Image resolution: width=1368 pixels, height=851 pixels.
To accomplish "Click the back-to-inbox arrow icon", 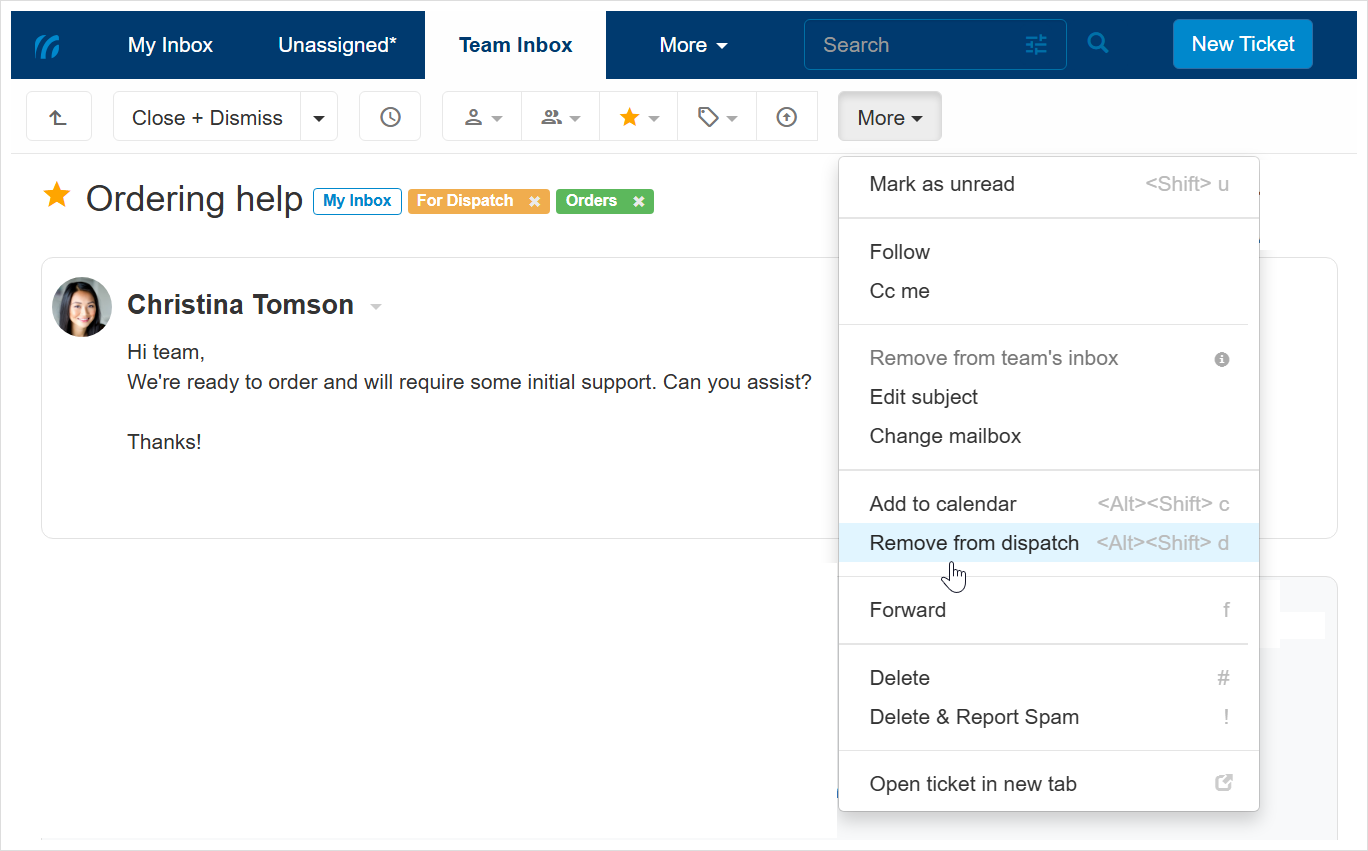I will (58, 116).
